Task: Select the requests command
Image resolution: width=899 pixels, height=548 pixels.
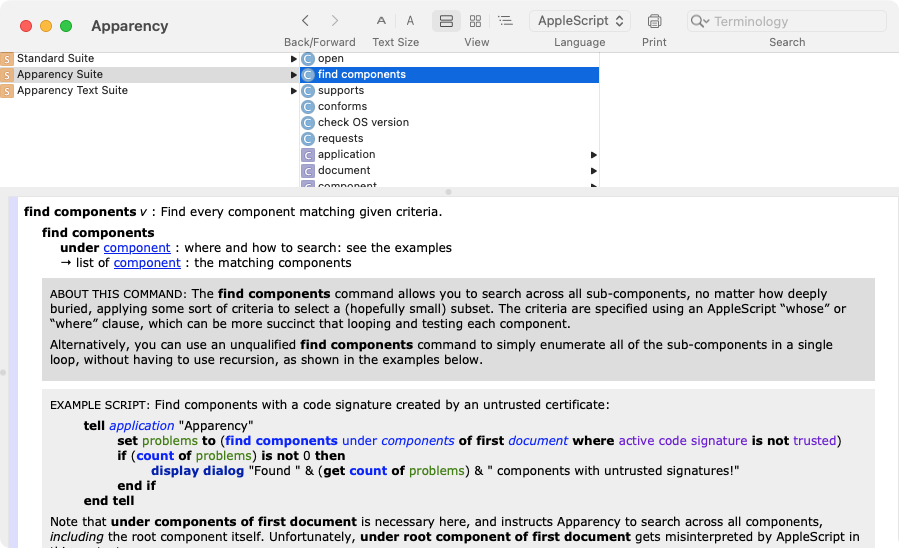Action: [x=450, y=139]
